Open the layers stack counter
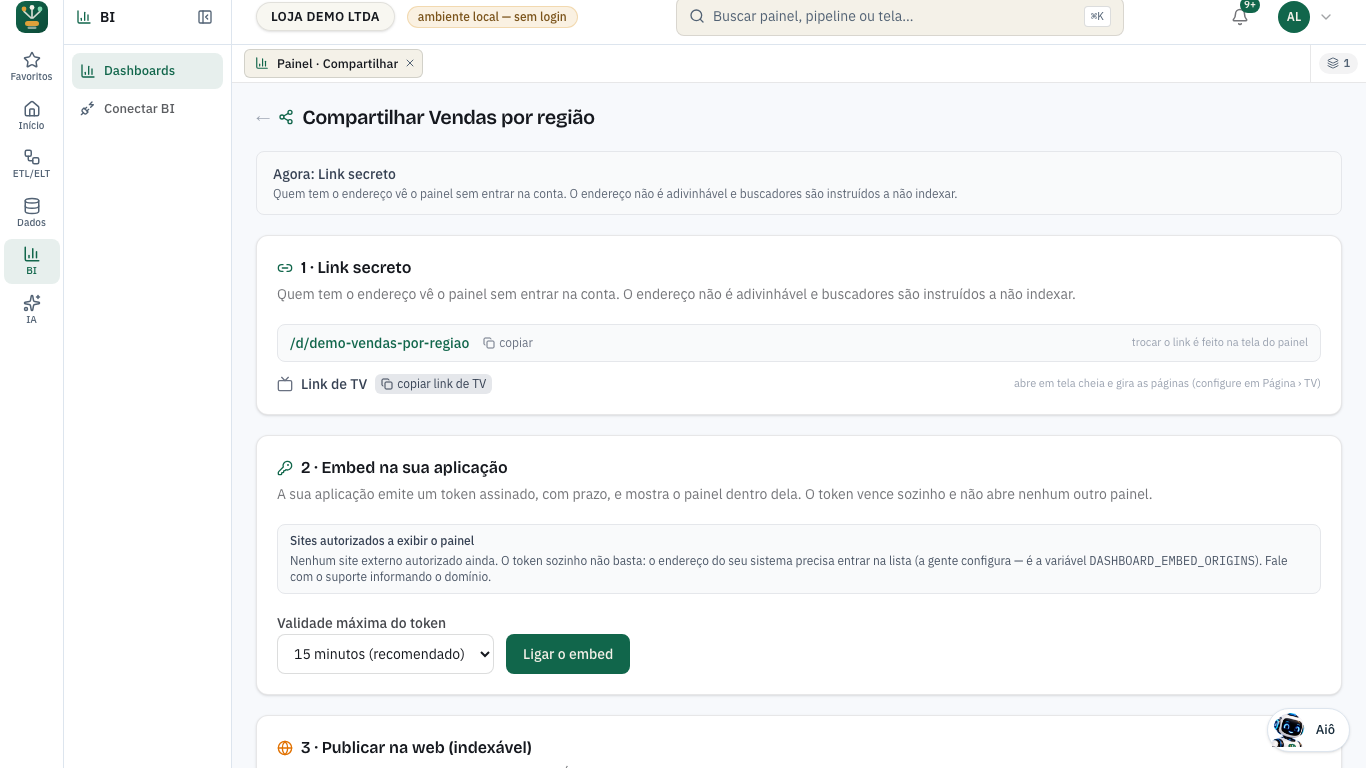 1338,64
